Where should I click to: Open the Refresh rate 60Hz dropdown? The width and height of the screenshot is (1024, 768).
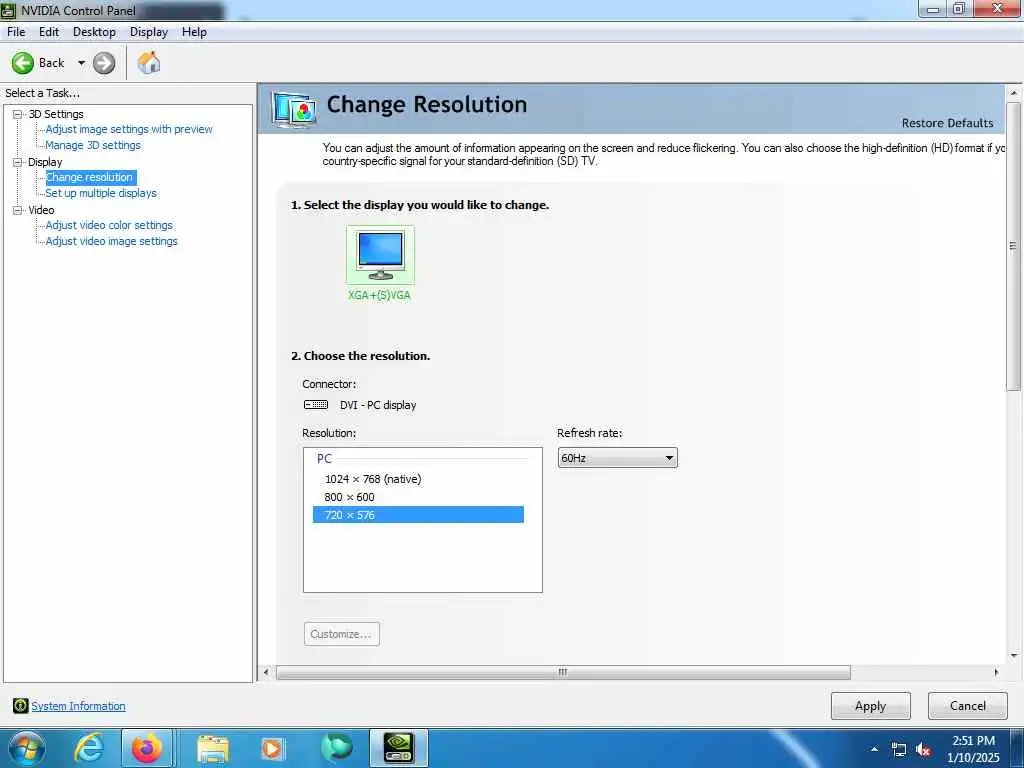[617, 458]
